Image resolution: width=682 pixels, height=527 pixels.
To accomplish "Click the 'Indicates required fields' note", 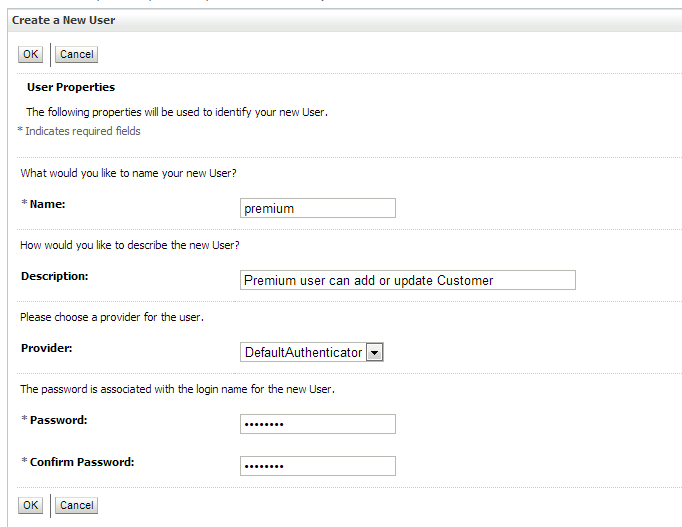I will [83, 131].
